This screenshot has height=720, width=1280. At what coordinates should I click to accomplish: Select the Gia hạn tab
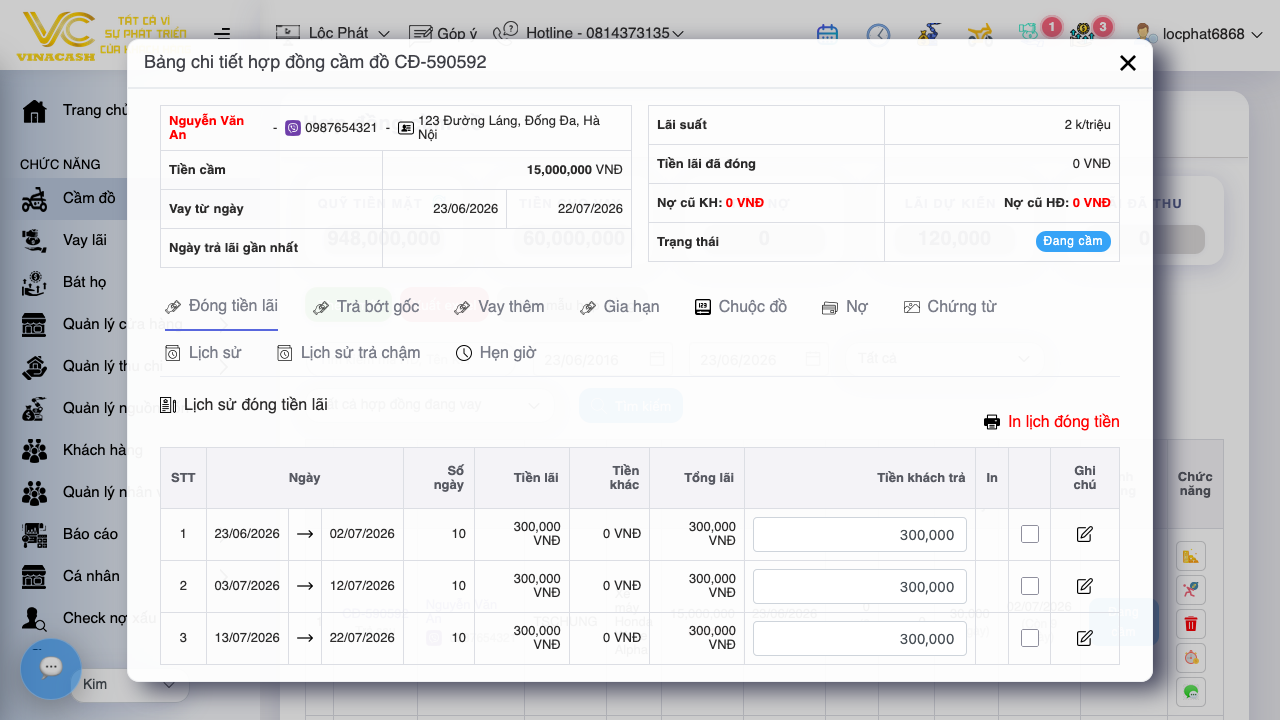619,307
